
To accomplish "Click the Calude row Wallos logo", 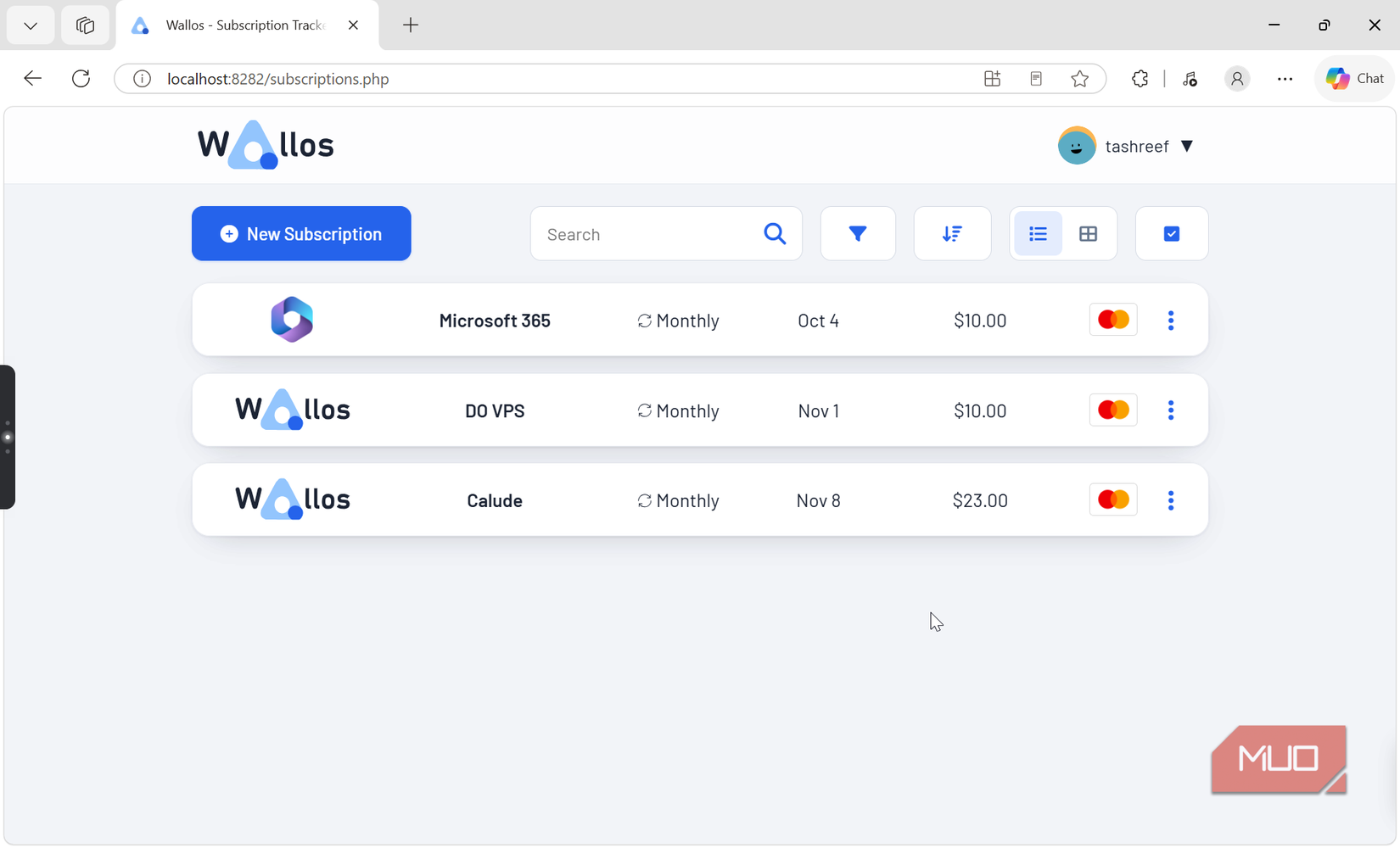I will [292, 499].
